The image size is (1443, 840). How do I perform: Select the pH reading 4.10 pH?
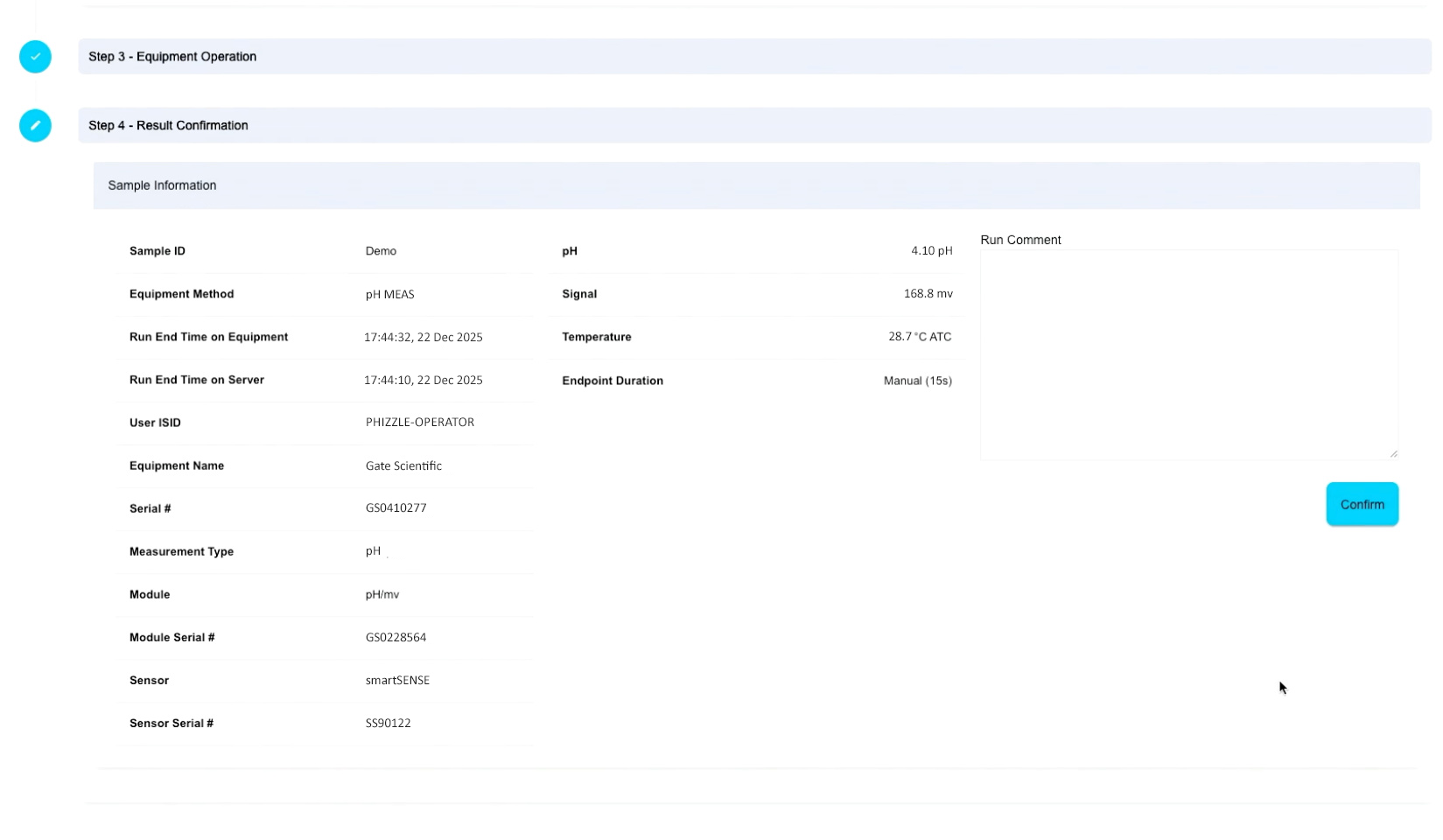coord(932,250)
